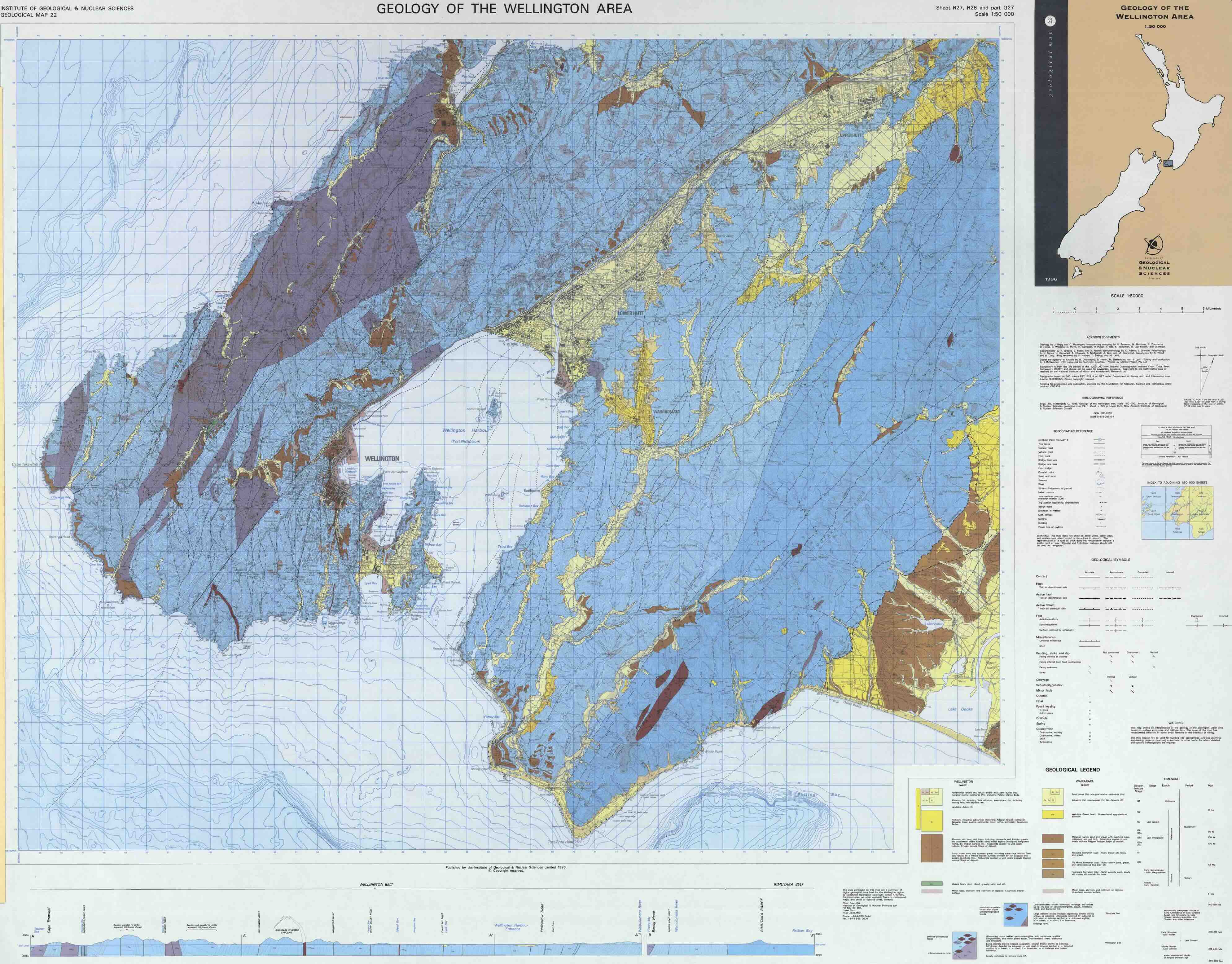
Task: Pick the green Makara block swatch
Action: coord(932,884)
